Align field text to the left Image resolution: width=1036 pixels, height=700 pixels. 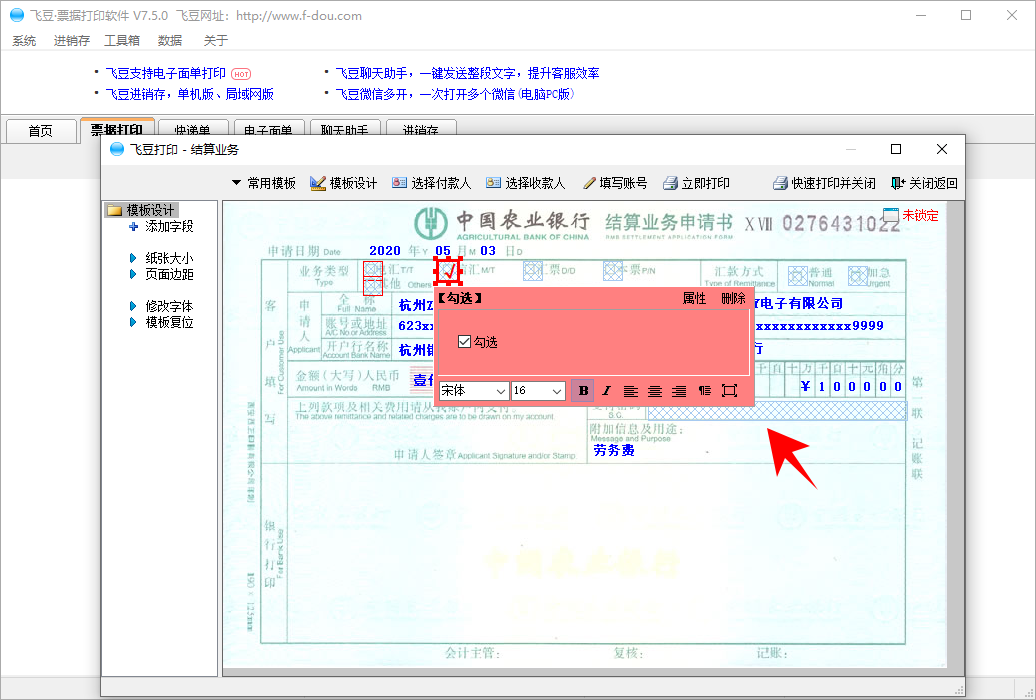point(630,391)
